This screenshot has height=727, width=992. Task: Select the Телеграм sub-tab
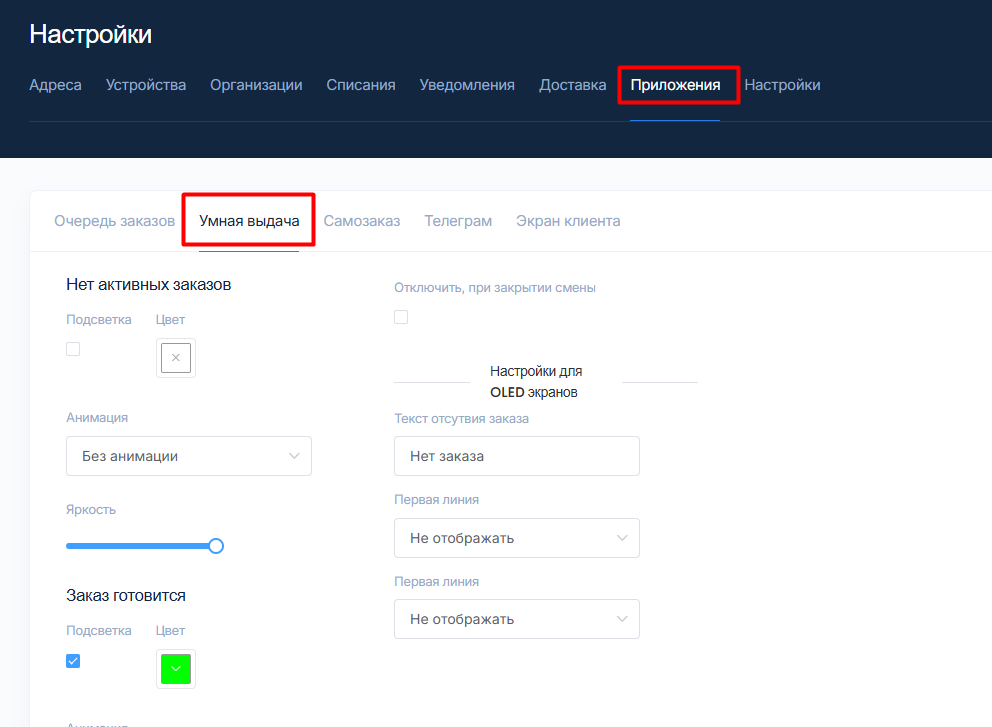point(458,221)
